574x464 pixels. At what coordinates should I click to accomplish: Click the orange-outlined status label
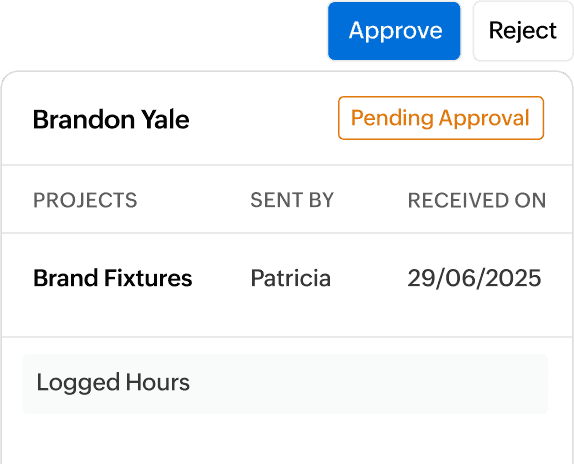tap(441, 118)
